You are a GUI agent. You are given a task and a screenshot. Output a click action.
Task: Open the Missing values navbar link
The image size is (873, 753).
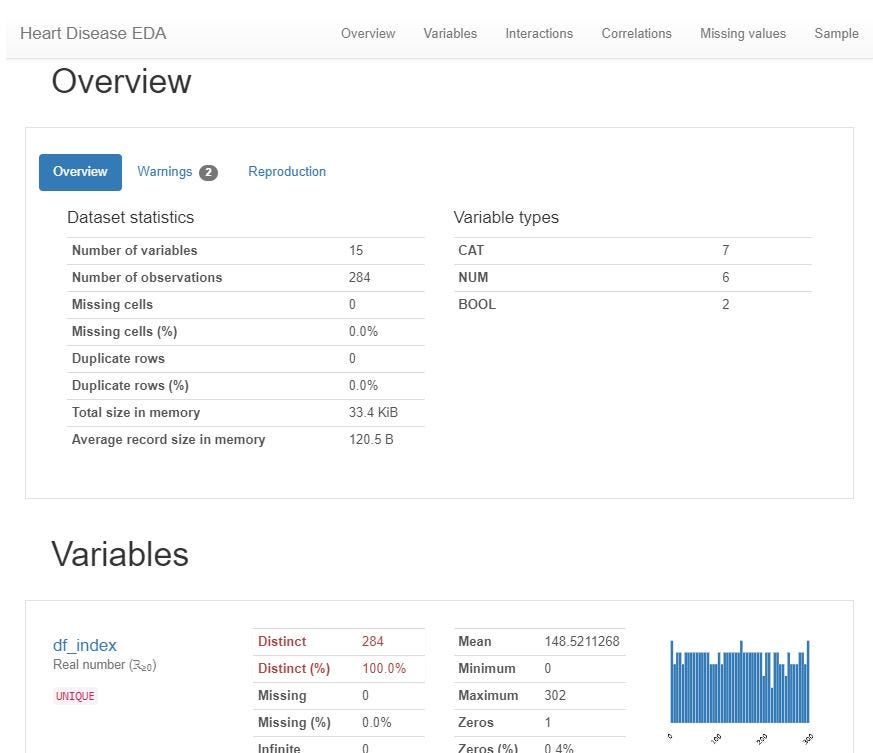[742, 33]
